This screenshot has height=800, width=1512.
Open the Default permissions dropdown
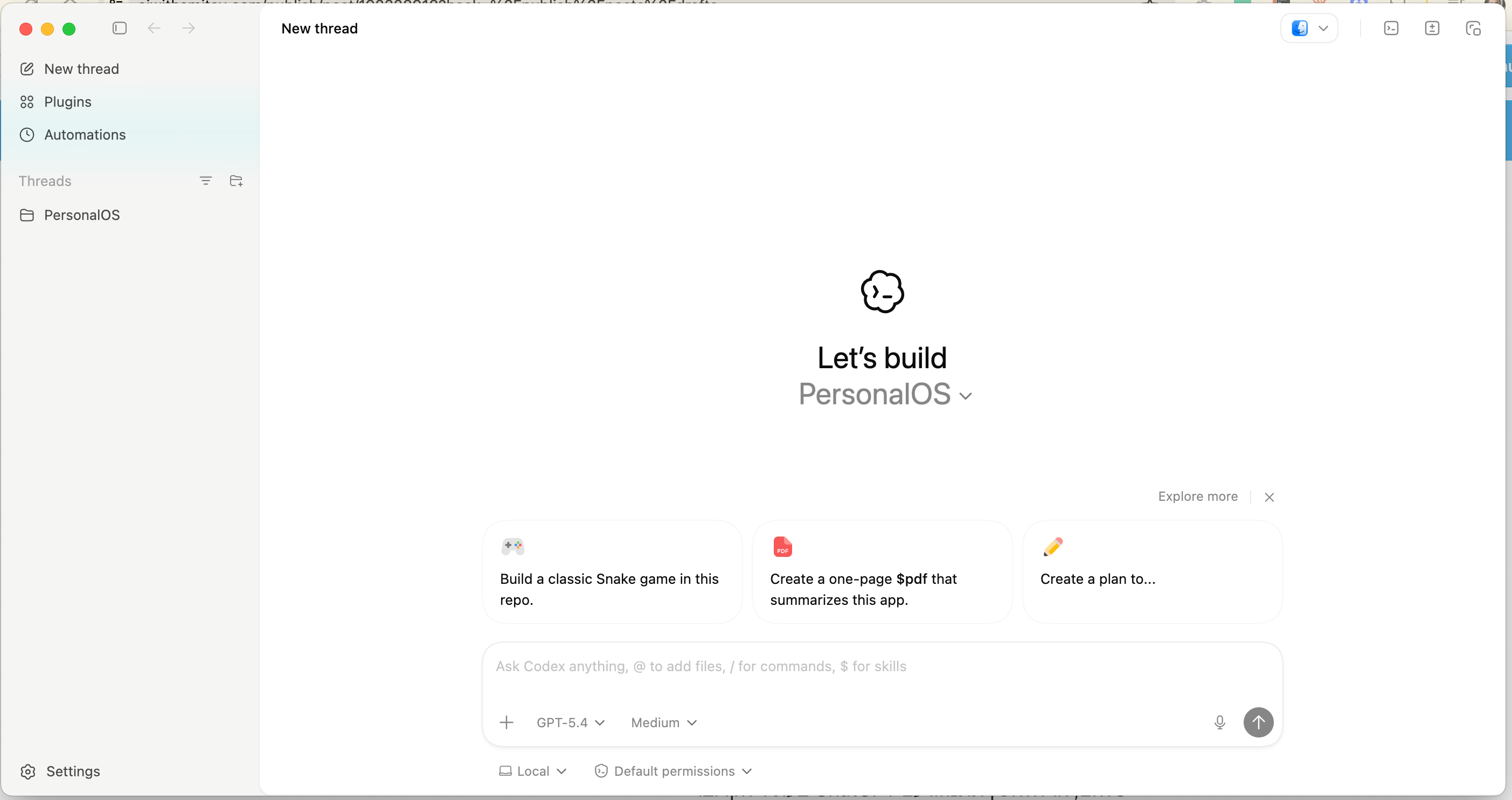[x=673, y=771]
